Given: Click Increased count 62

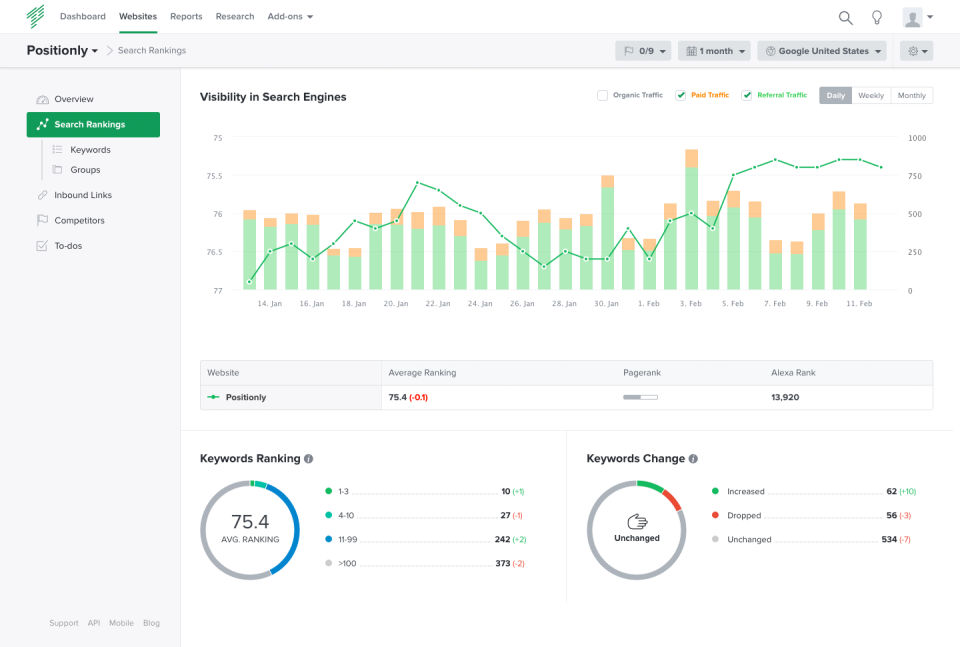Looking at the screenshot, I should pos(891,491).
